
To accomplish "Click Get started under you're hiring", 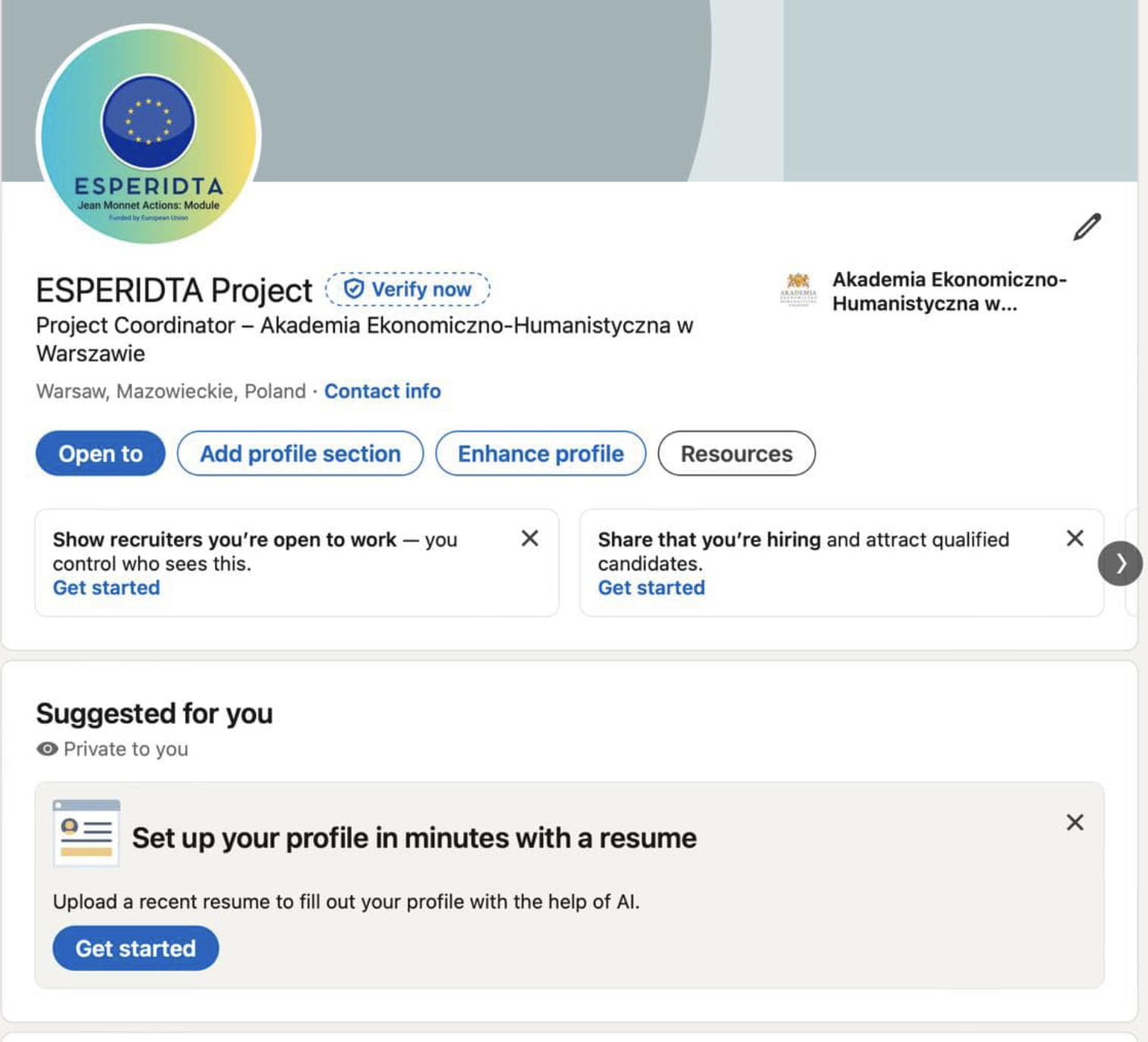I will click(x=651, y=588).
